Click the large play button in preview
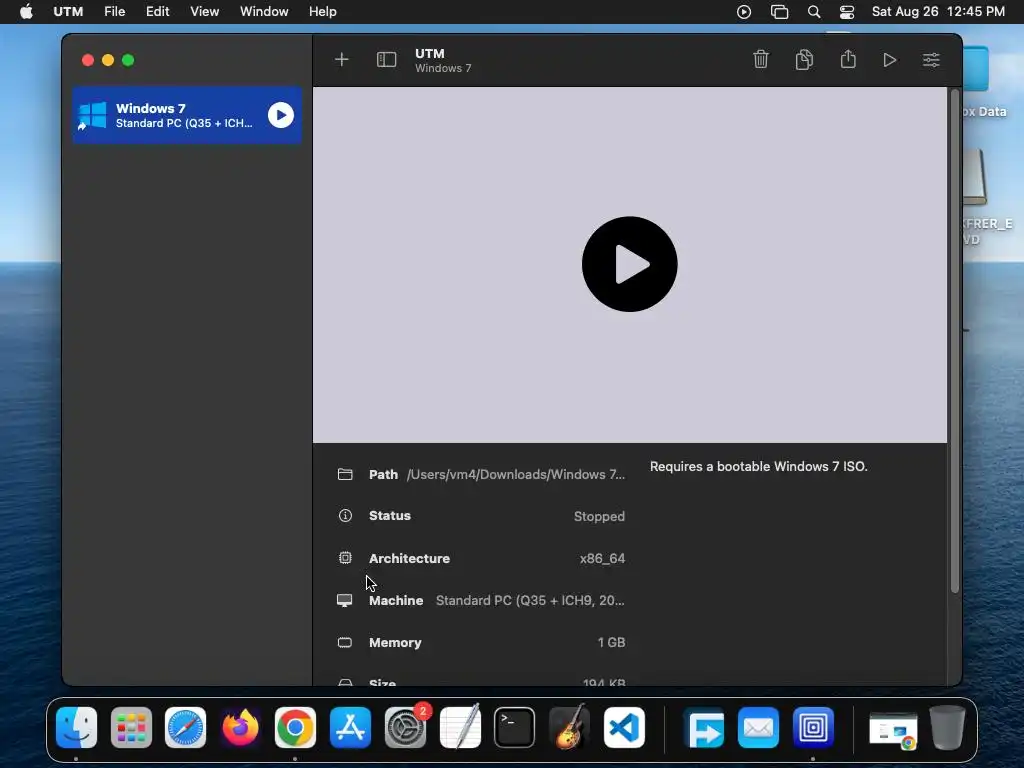 click(630, 264)
